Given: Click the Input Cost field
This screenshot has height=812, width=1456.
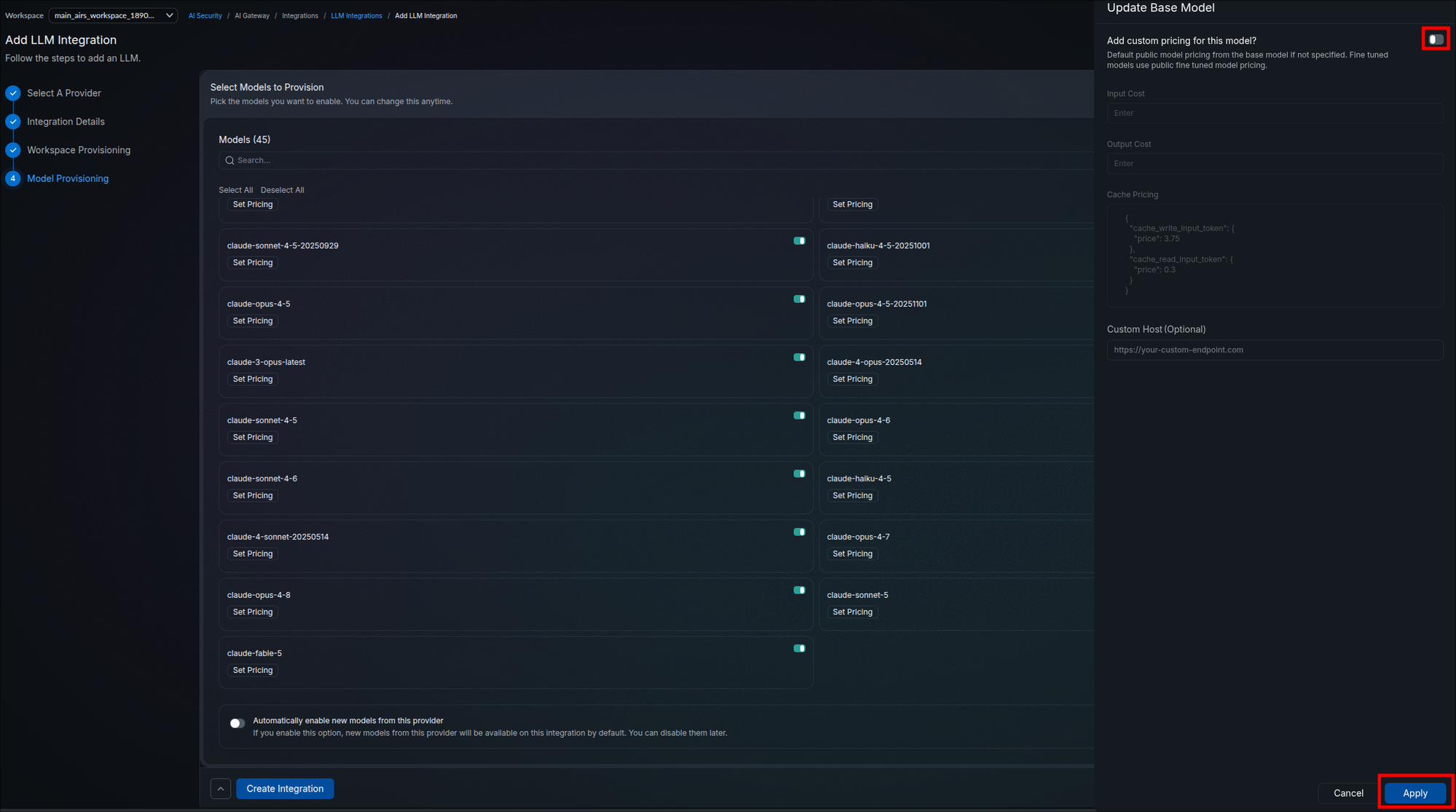Looking at the screenshot, I should (x=1275, y=113).
